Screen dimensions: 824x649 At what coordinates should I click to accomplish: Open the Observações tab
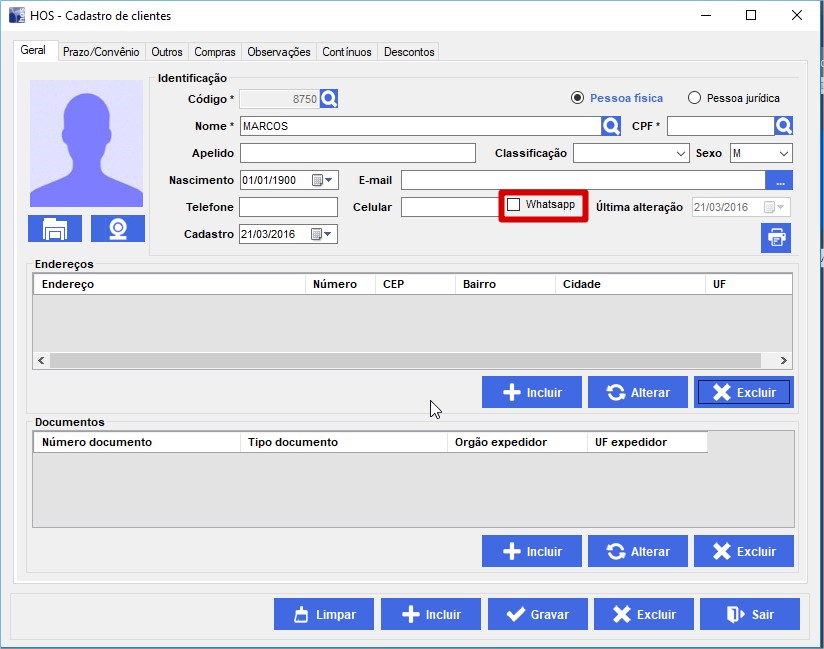[x=279, y=52]
